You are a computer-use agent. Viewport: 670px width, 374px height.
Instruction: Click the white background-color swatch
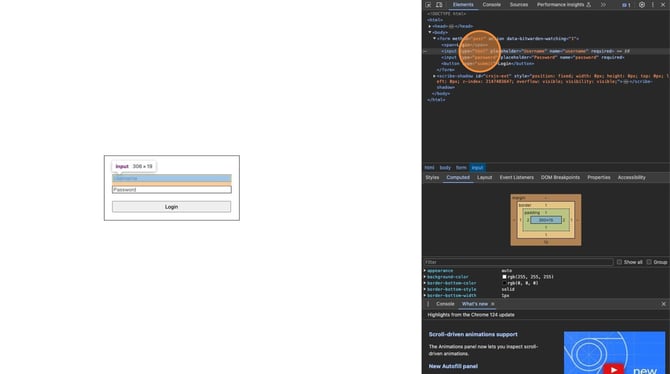[x=504, y=277]
